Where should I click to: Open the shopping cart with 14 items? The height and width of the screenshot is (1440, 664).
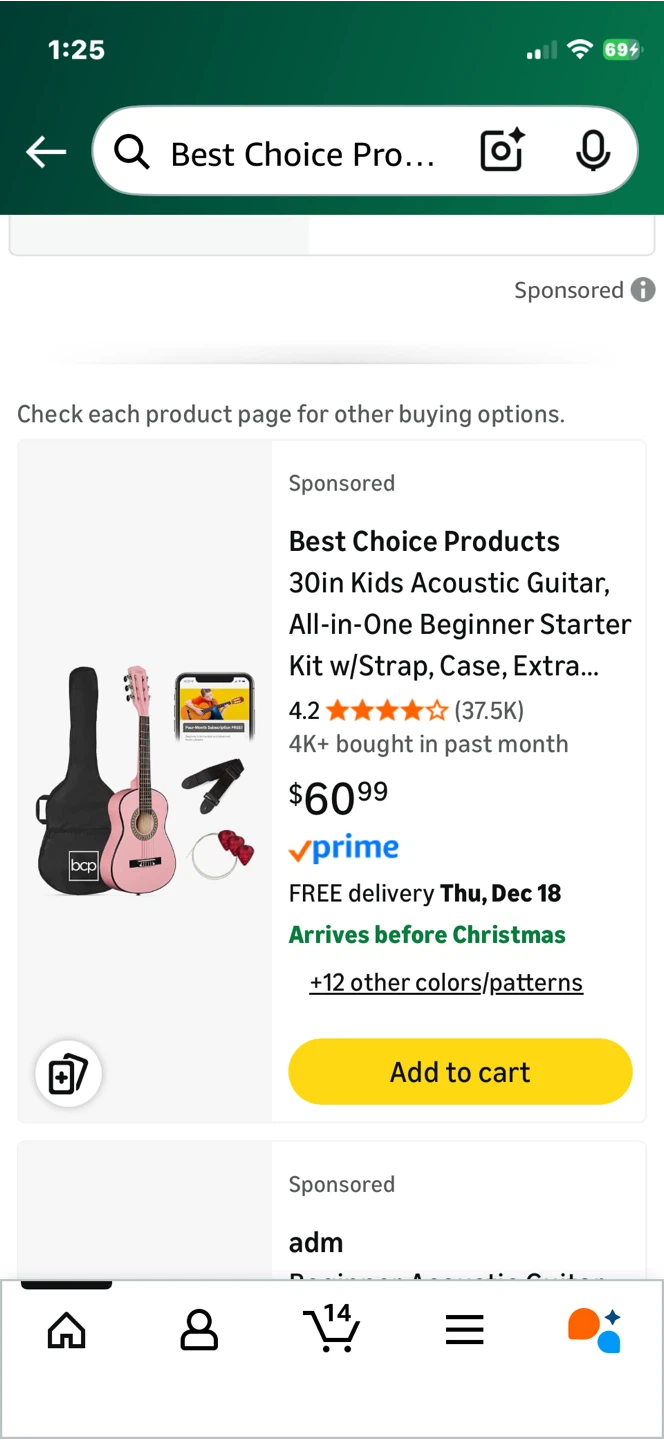[x=331, y=1328]
